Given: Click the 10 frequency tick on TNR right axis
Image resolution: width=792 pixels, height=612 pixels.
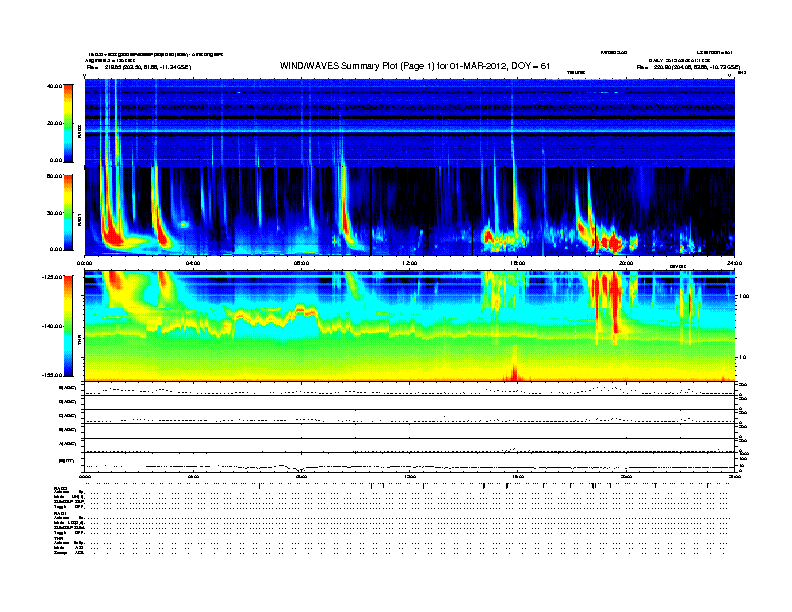Looking at the screenshot, I should point(744,358).
